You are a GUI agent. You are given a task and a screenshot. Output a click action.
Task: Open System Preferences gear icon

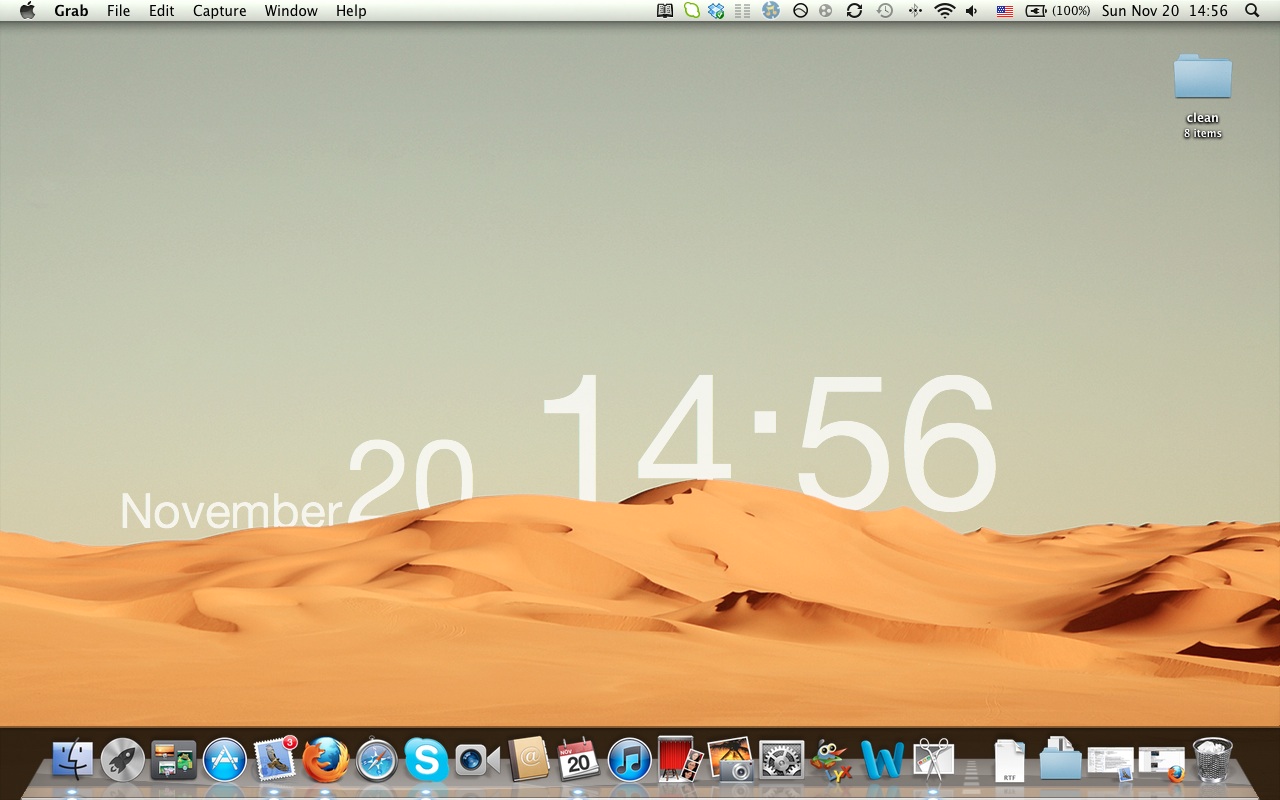tap(781, 761)
